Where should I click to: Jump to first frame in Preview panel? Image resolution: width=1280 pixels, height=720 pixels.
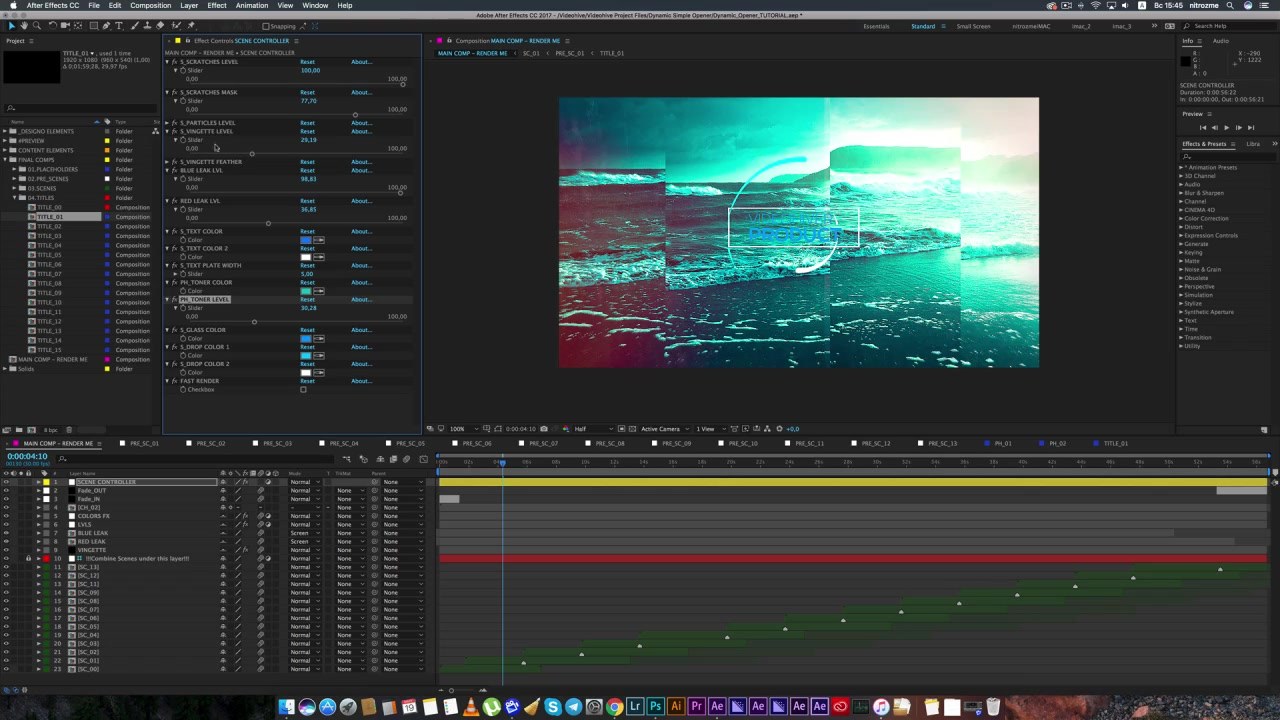point(1203,128)
